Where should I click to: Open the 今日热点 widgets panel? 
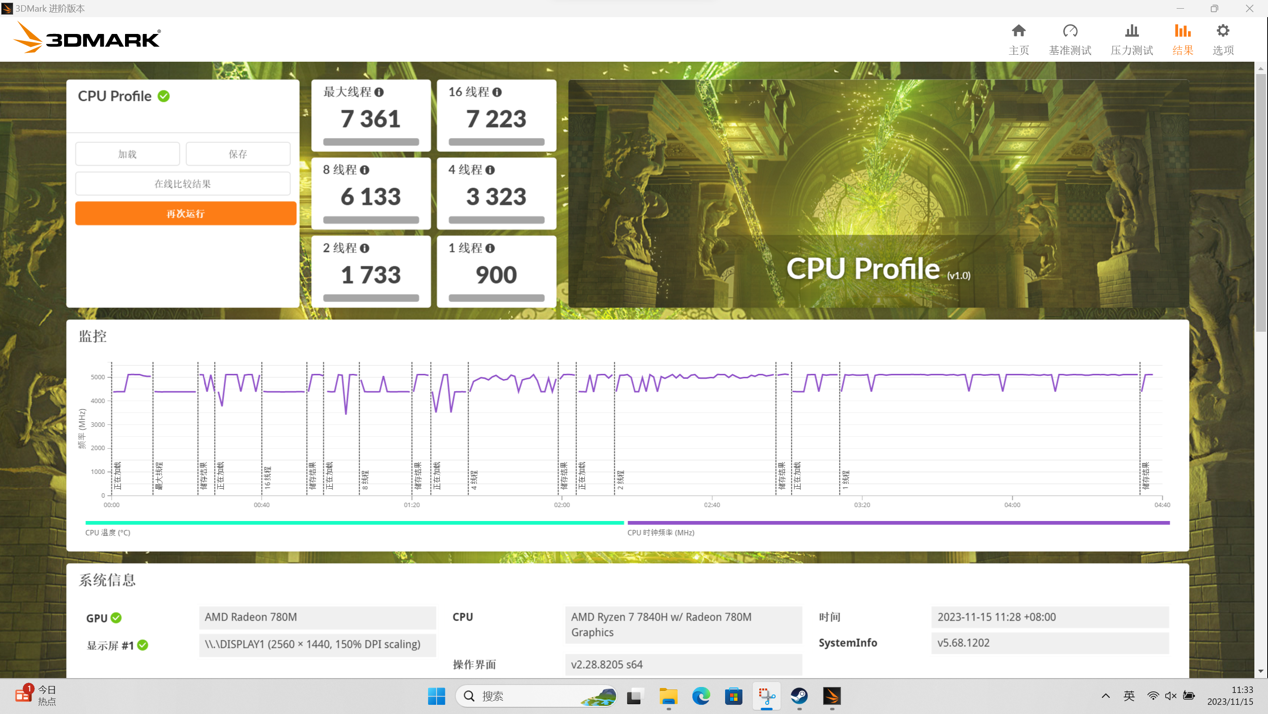pos(36,696)
